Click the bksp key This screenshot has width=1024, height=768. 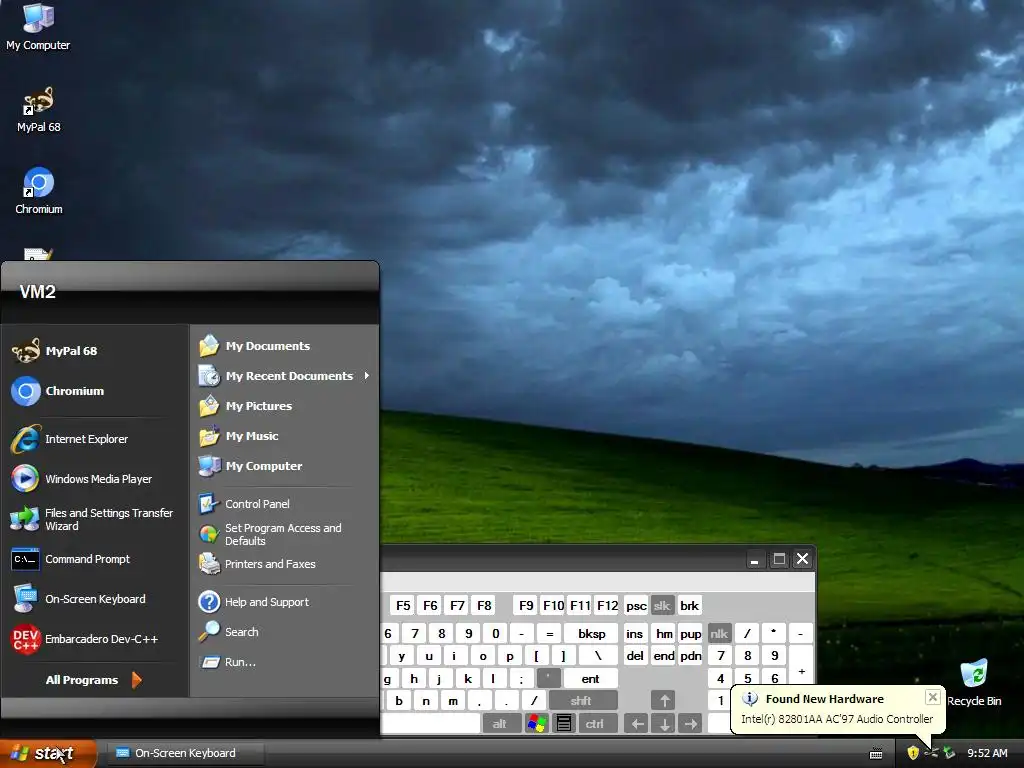tap(592, 633)
